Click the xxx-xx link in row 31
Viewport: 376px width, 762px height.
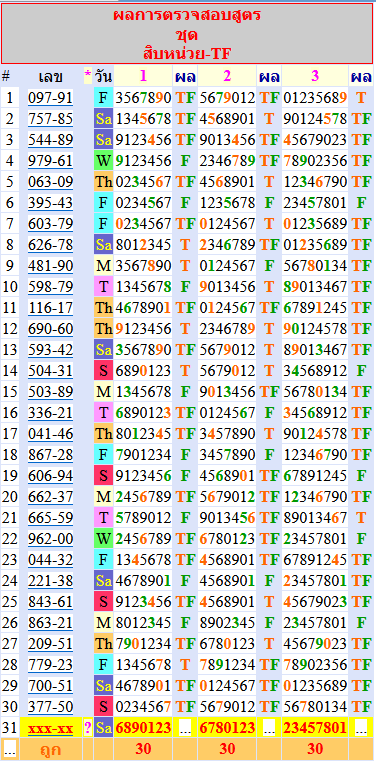point(51,728)
